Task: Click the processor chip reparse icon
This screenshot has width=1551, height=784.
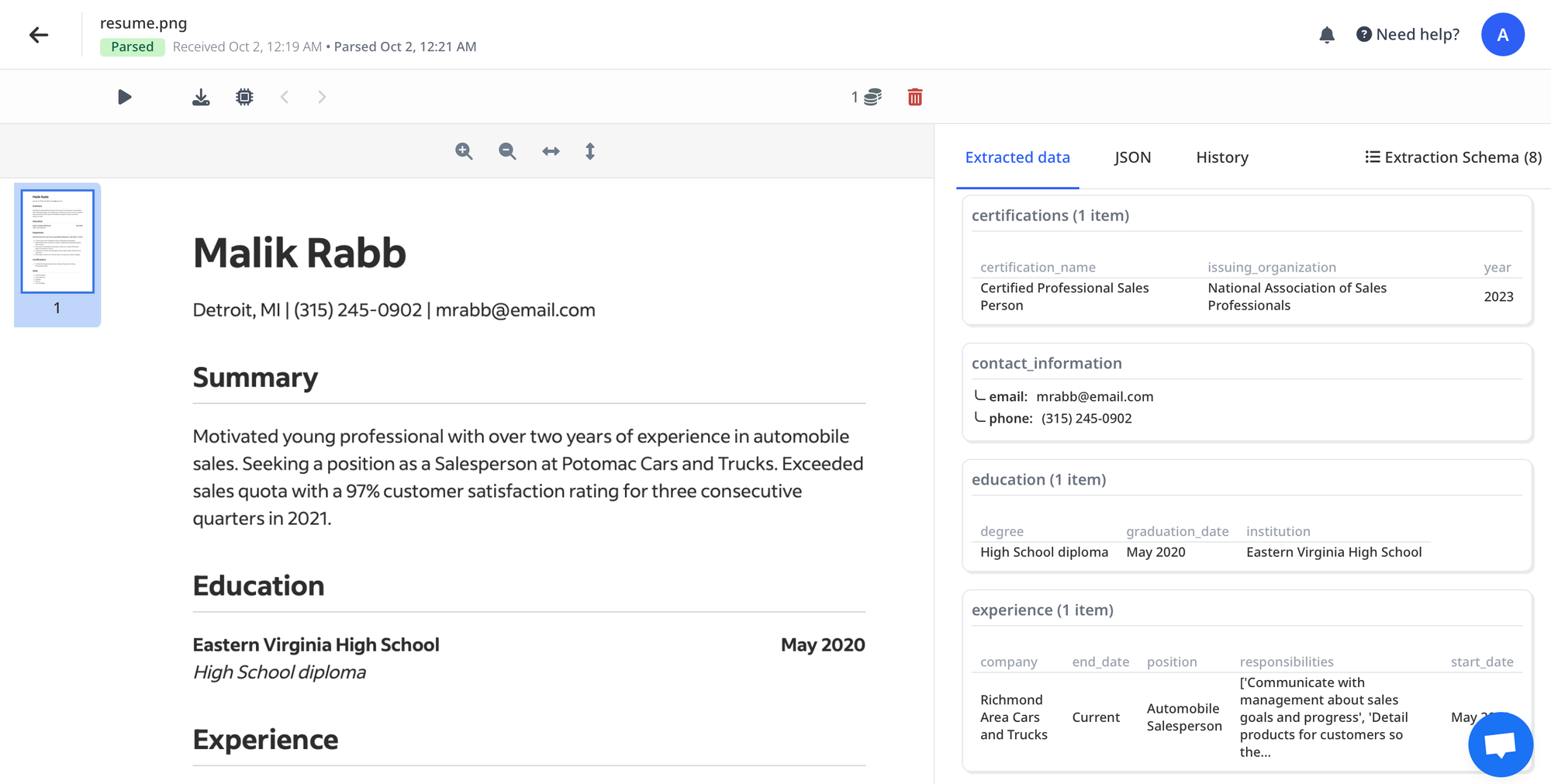Action: 244,97
